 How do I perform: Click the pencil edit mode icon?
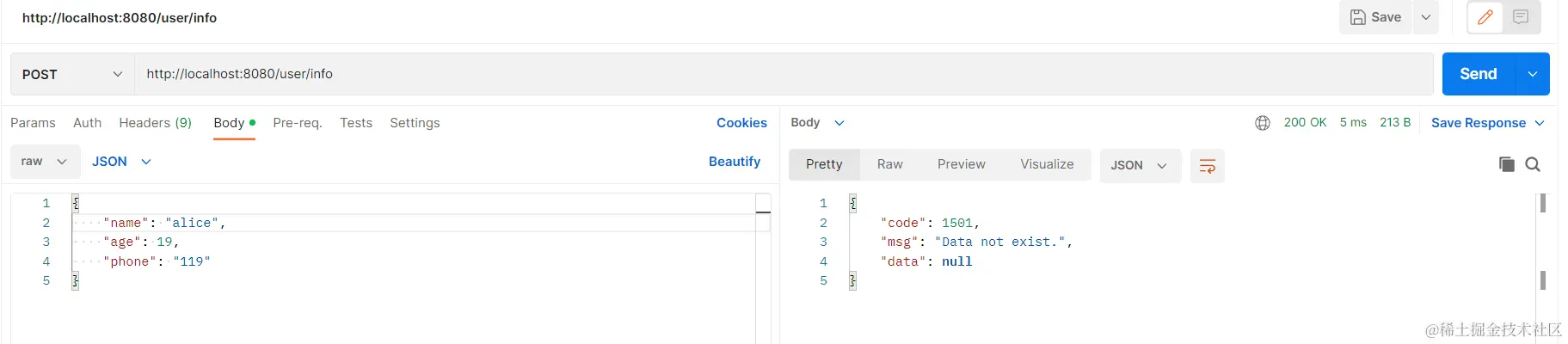point(1485,17)
